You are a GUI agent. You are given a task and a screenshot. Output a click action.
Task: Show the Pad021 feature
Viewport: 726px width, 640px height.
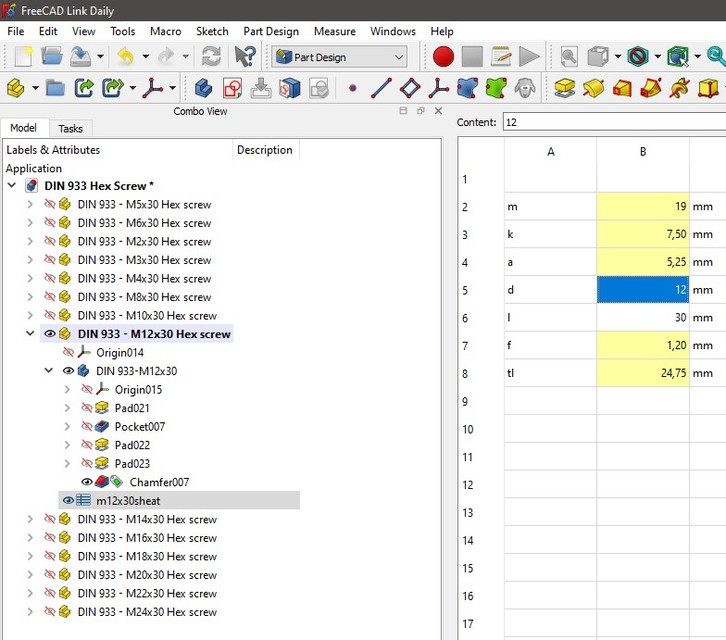[x=87, y=408]
